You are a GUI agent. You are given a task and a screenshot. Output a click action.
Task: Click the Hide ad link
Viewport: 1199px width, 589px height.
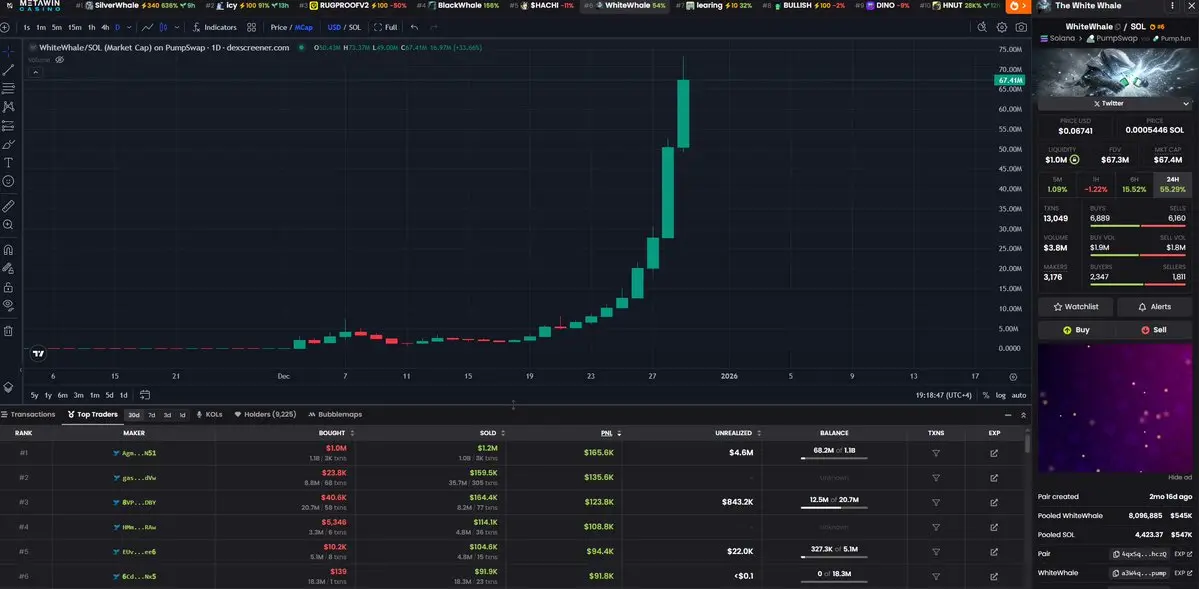tap(1180, 477)
